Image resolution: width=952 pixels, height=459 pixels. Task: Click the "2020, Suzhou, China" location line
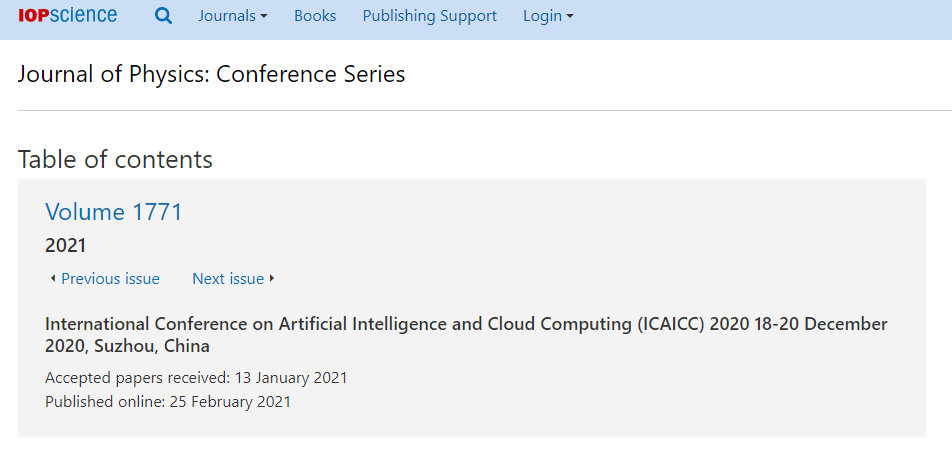click(x=128, y=347)
